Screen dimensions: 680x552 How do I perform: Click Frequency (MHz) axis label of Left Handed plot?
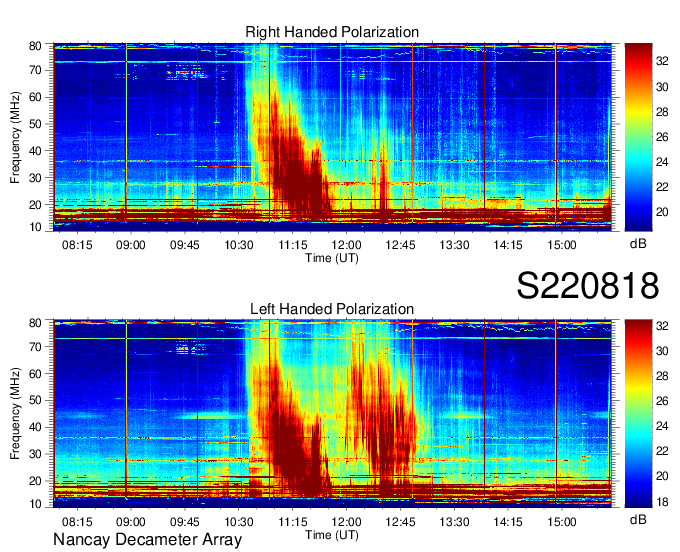(x=15, y=414)
